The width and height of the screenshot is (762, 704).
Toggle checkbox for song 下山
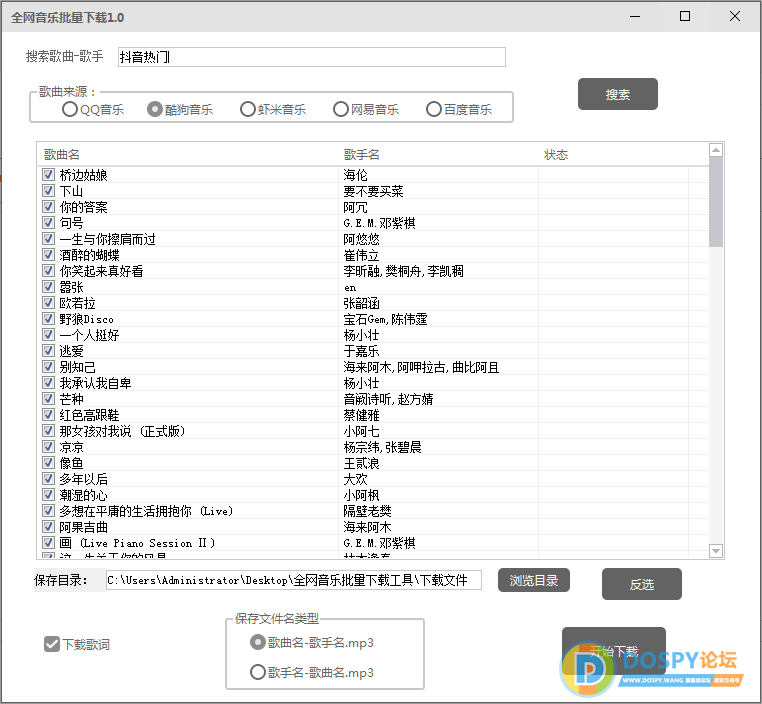point(49,191)
